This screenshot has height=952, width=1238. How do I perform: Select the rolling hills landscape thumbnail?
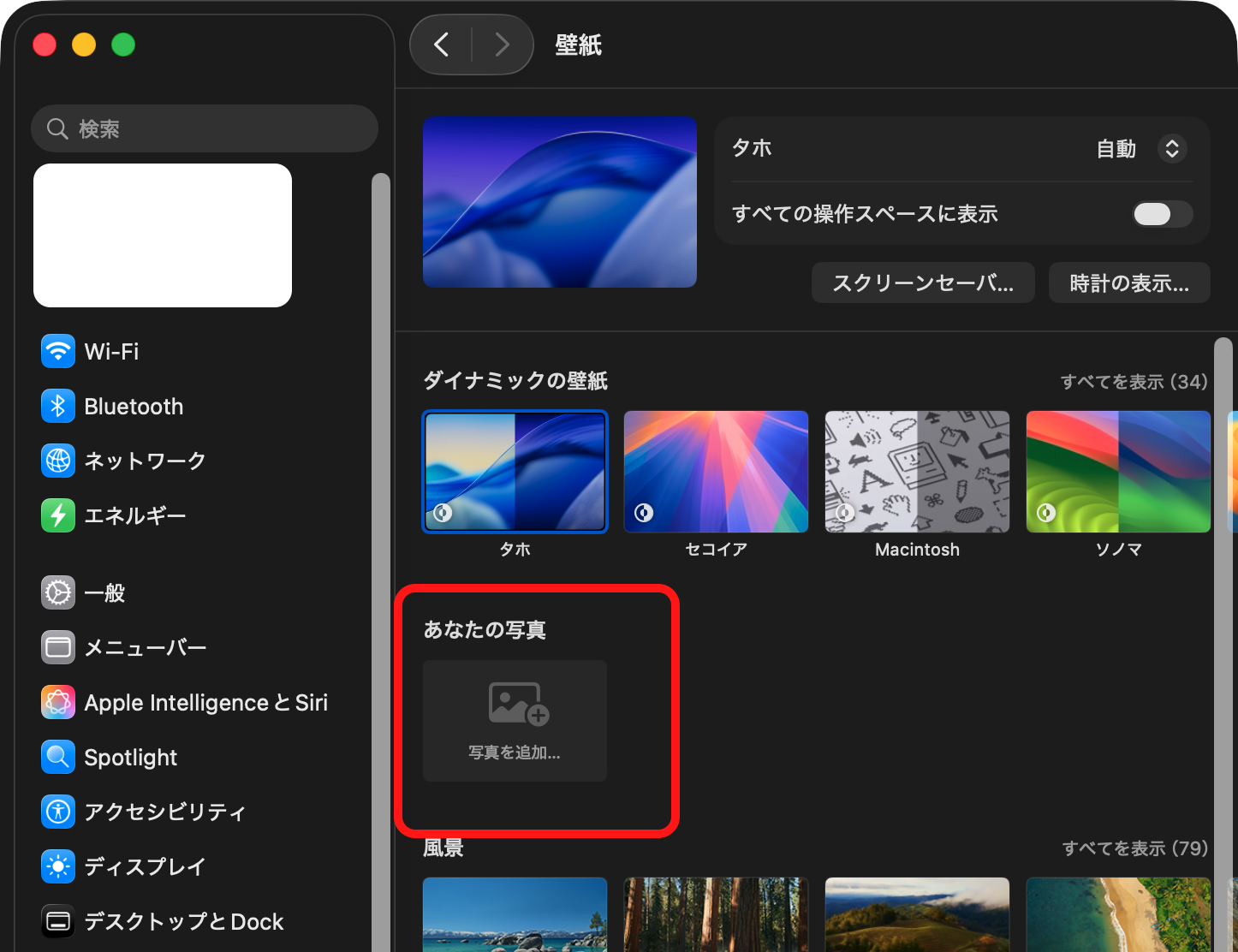tap(917, 914)
